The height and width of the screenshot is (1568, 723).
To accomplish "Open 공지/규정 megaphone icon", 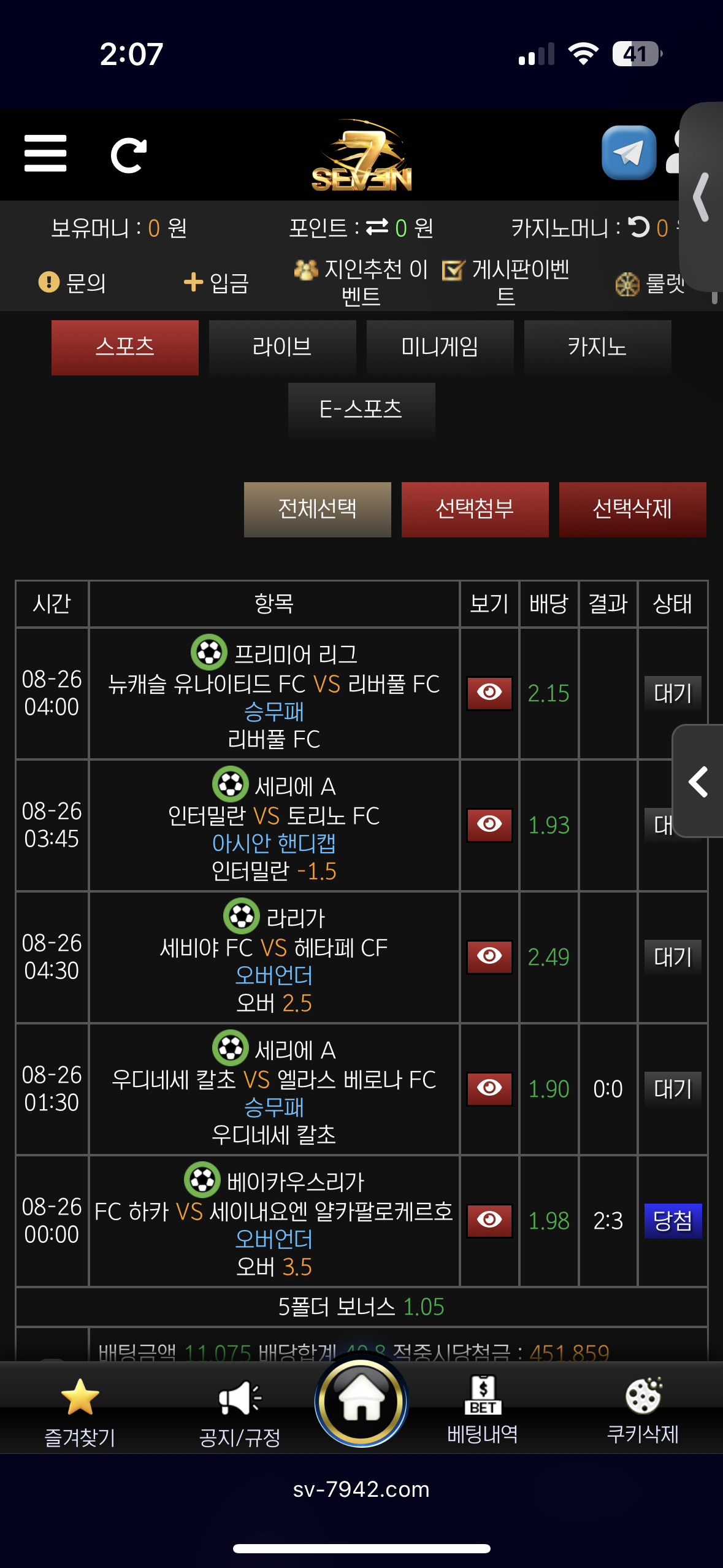I will click(x=240, y=1398).
